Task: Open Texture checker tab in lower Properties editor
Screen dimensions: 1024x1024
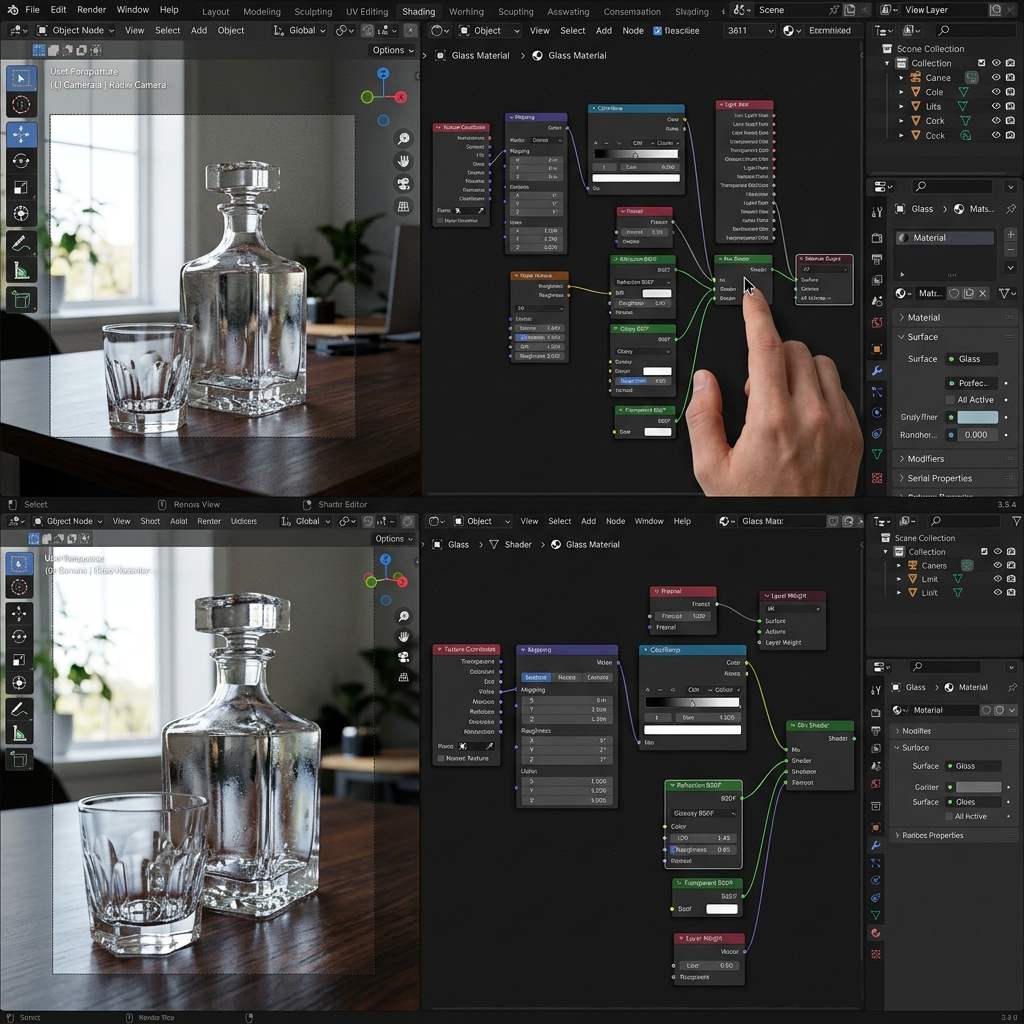Action: click(x=876, y=954)
